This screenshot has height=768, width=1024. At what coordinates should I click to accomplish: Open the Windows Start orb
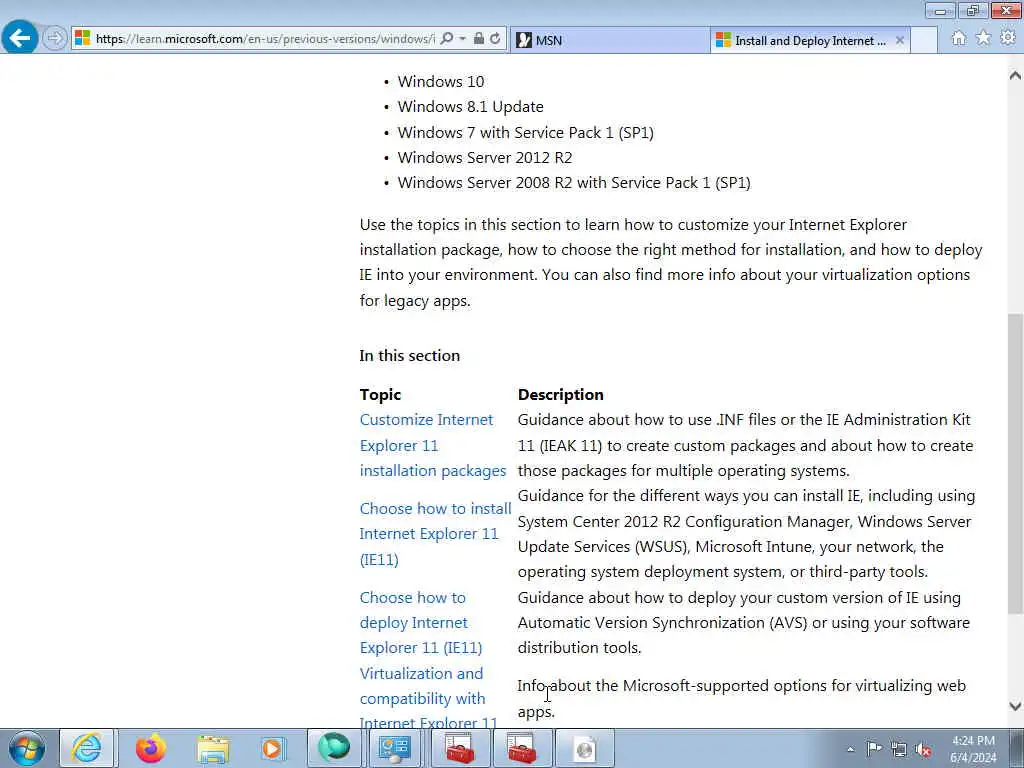[27, 748]
